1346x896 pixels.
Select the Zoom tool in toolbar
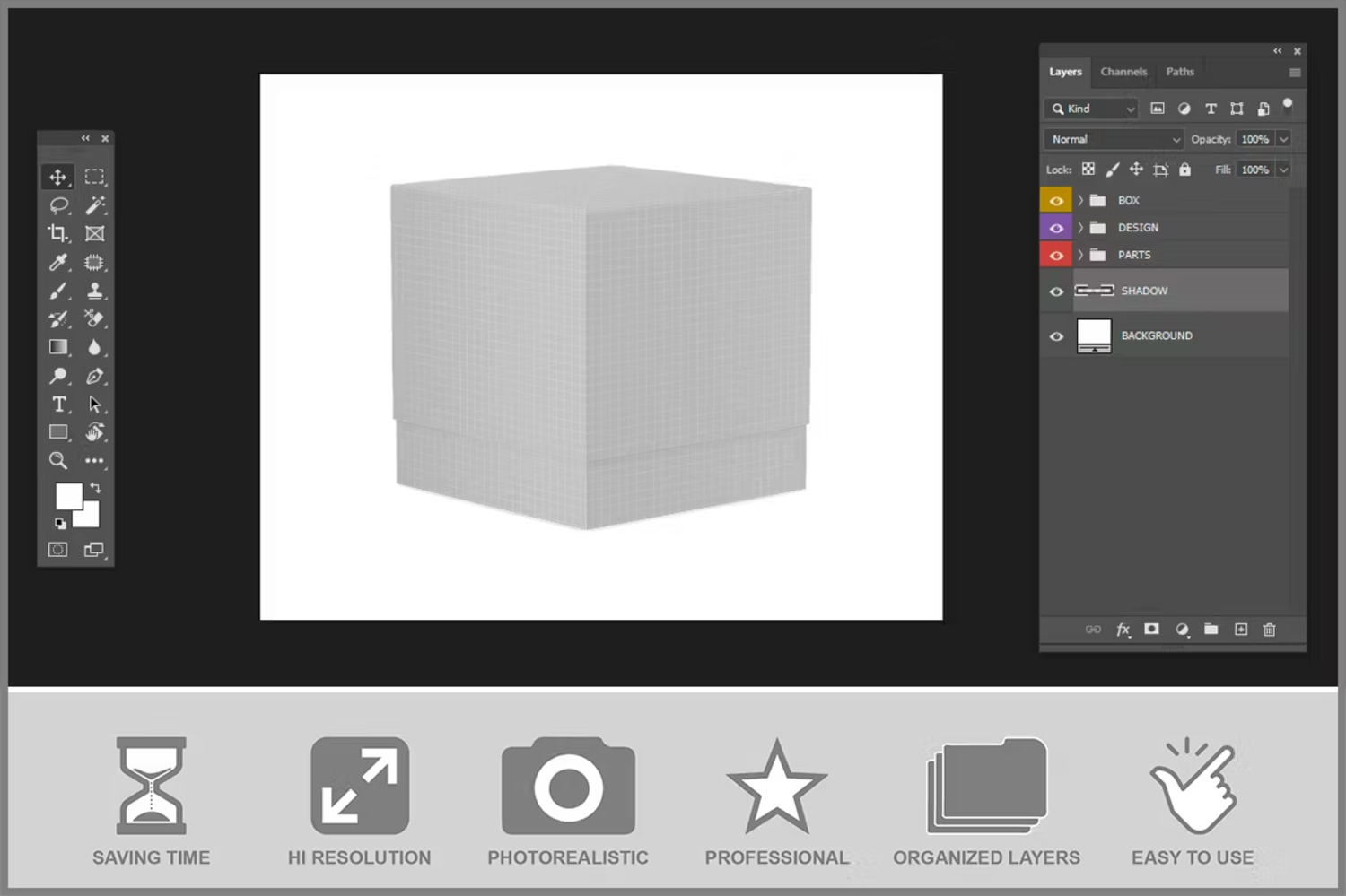pos(58,460)
